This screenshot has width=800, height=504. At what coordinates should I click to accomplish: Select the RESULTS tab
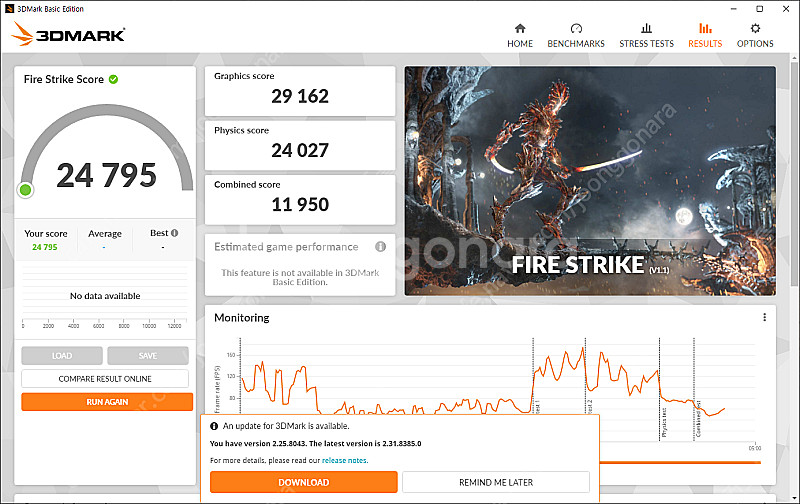[705, 36]
